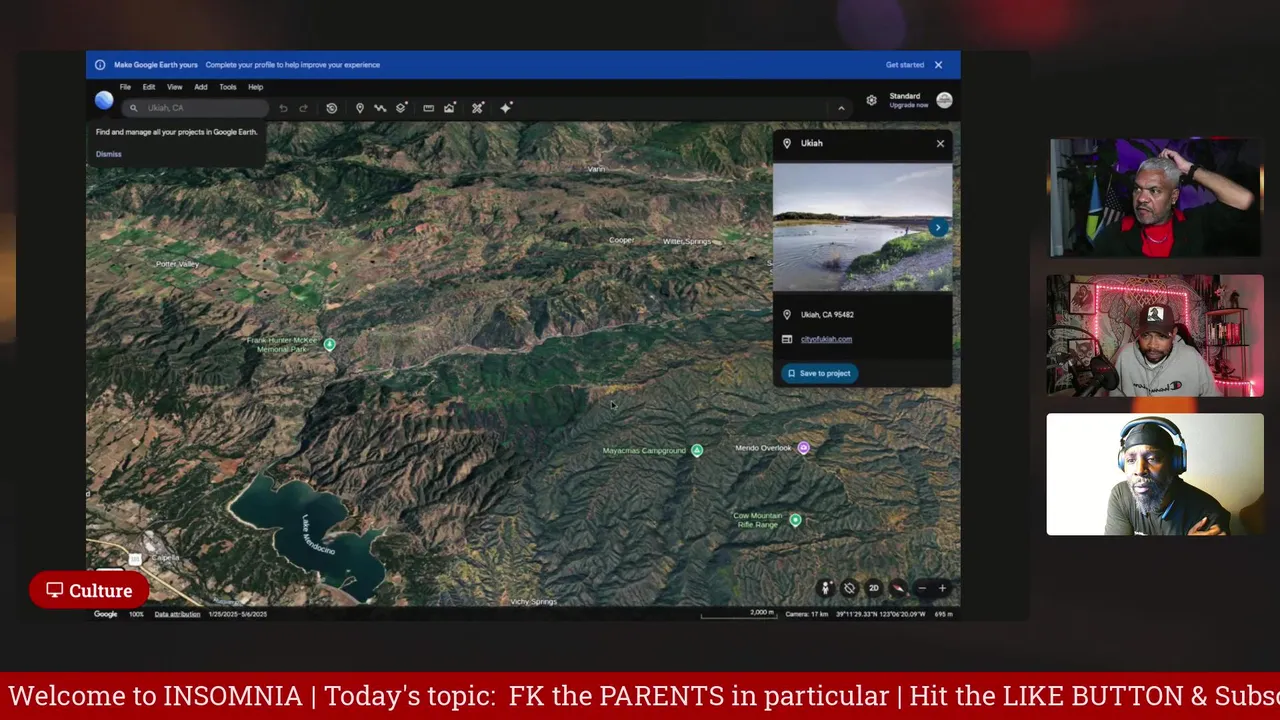Click the Mendo Overlook marker

803,448
